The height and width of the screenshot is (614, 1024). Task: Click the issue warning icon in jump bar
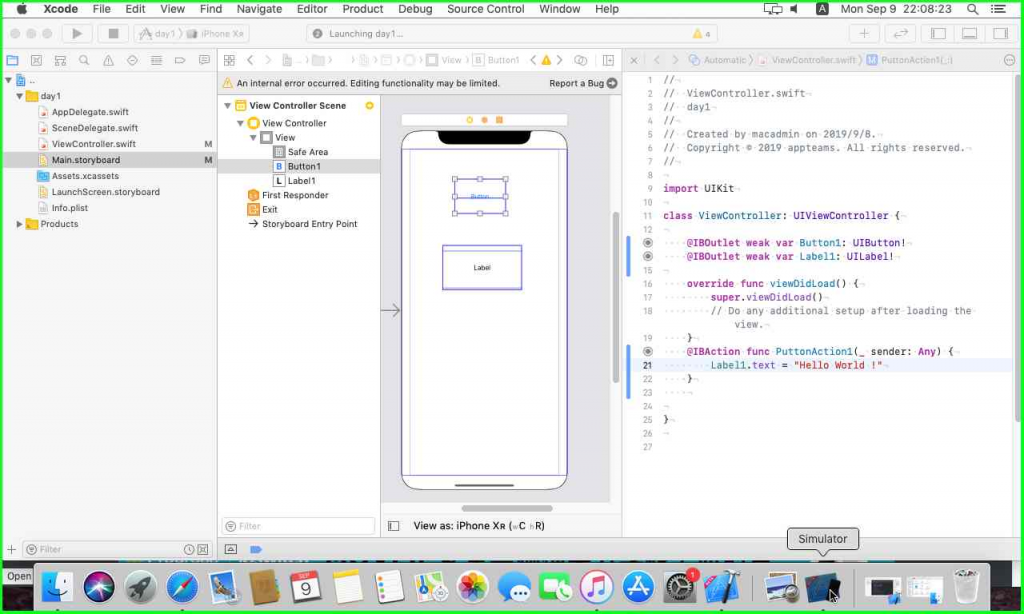click(x=546, y=60)
